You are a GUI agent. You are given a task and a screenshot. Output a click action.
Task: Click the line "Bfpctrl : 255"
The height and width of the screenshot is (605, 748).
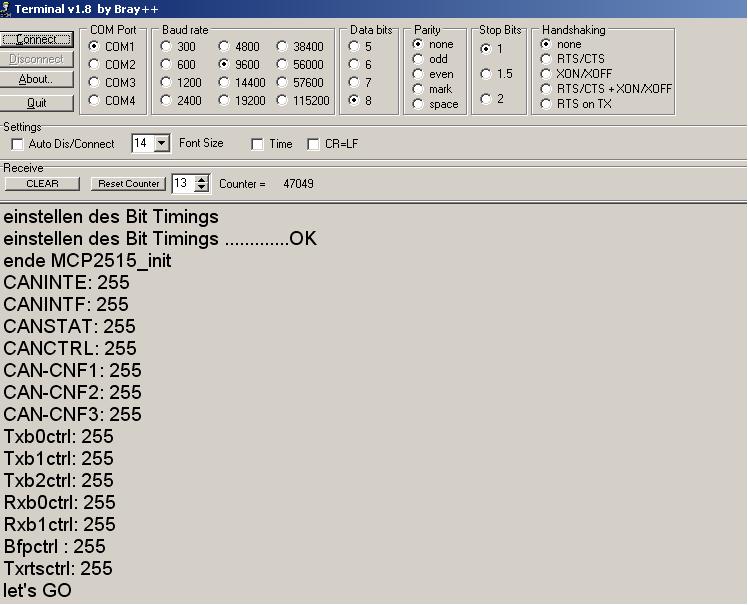click(54, 547)
